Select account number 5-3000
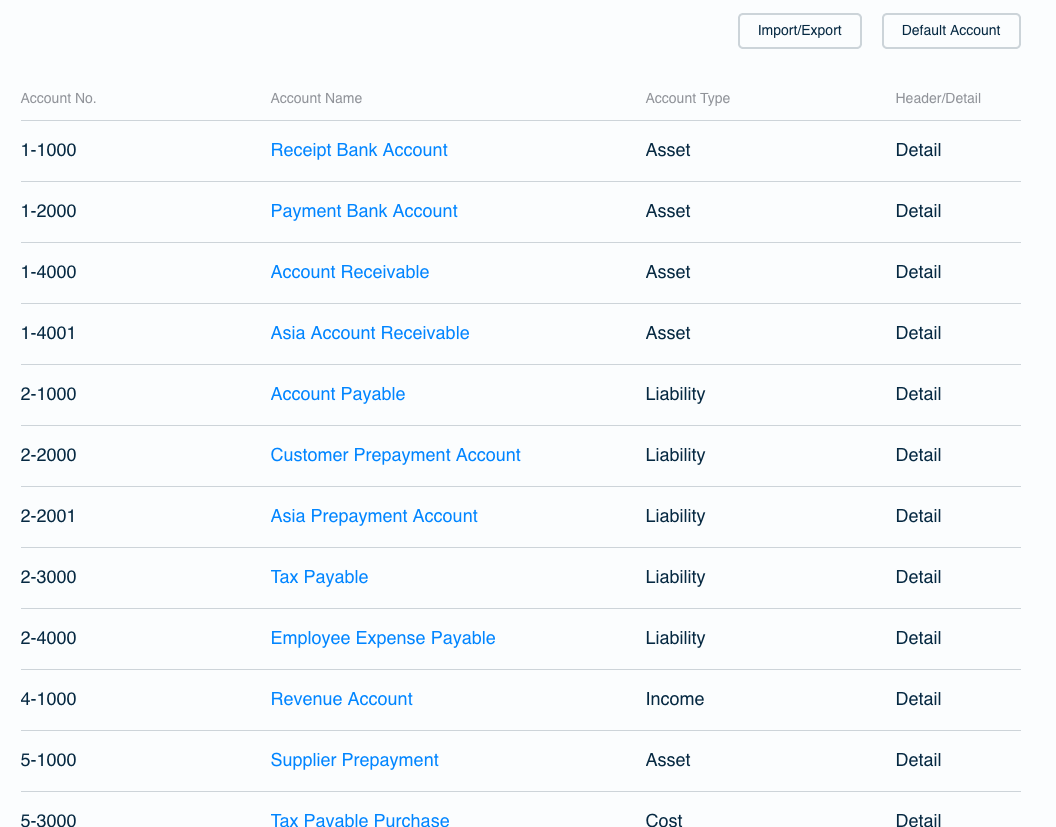This screenshot has height=827, width=1056. click(48, 820)
